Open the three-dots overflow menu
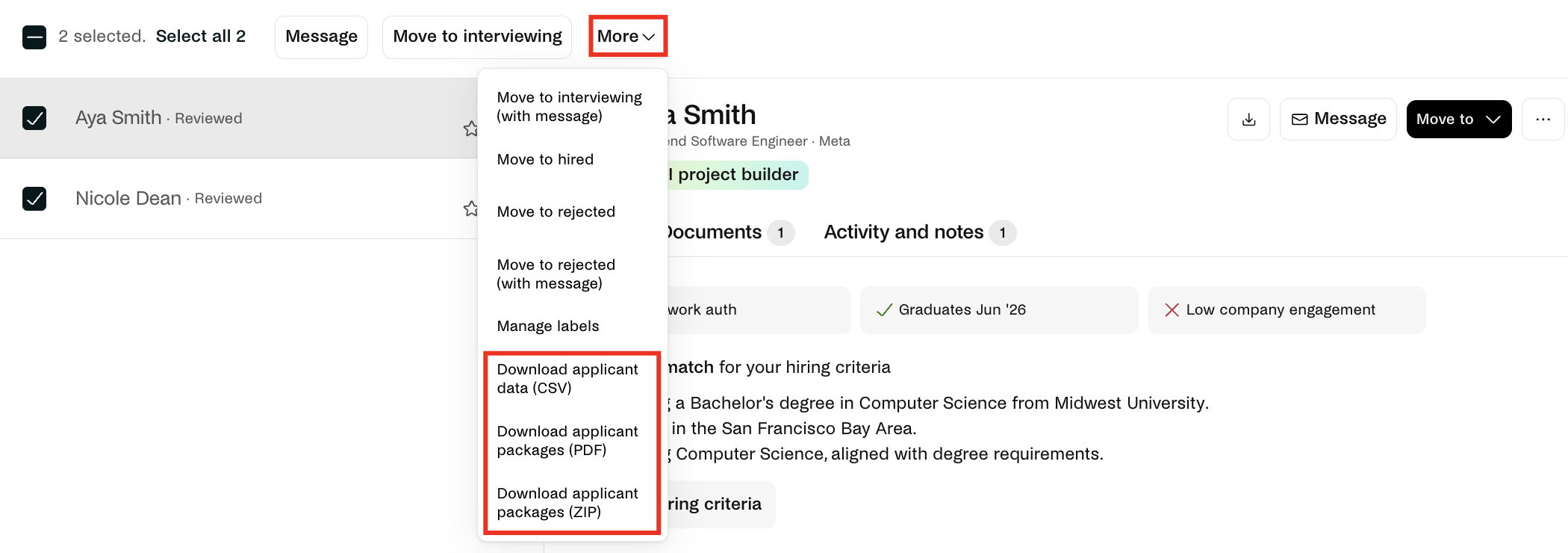Image resolution: width=1568 pixels, height=553 pixels. (x=1543, y=119)
